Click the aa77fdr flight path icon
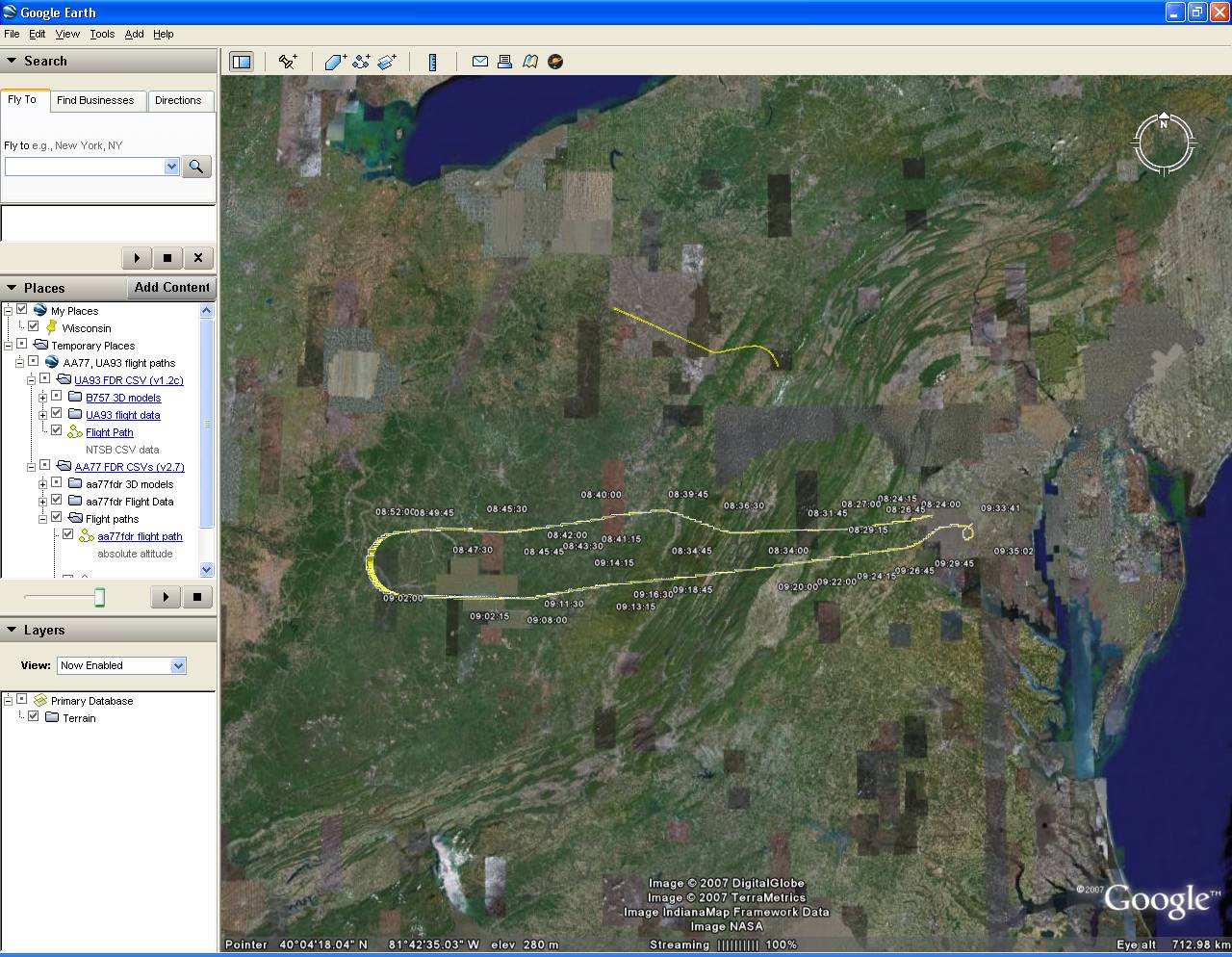 86,536
